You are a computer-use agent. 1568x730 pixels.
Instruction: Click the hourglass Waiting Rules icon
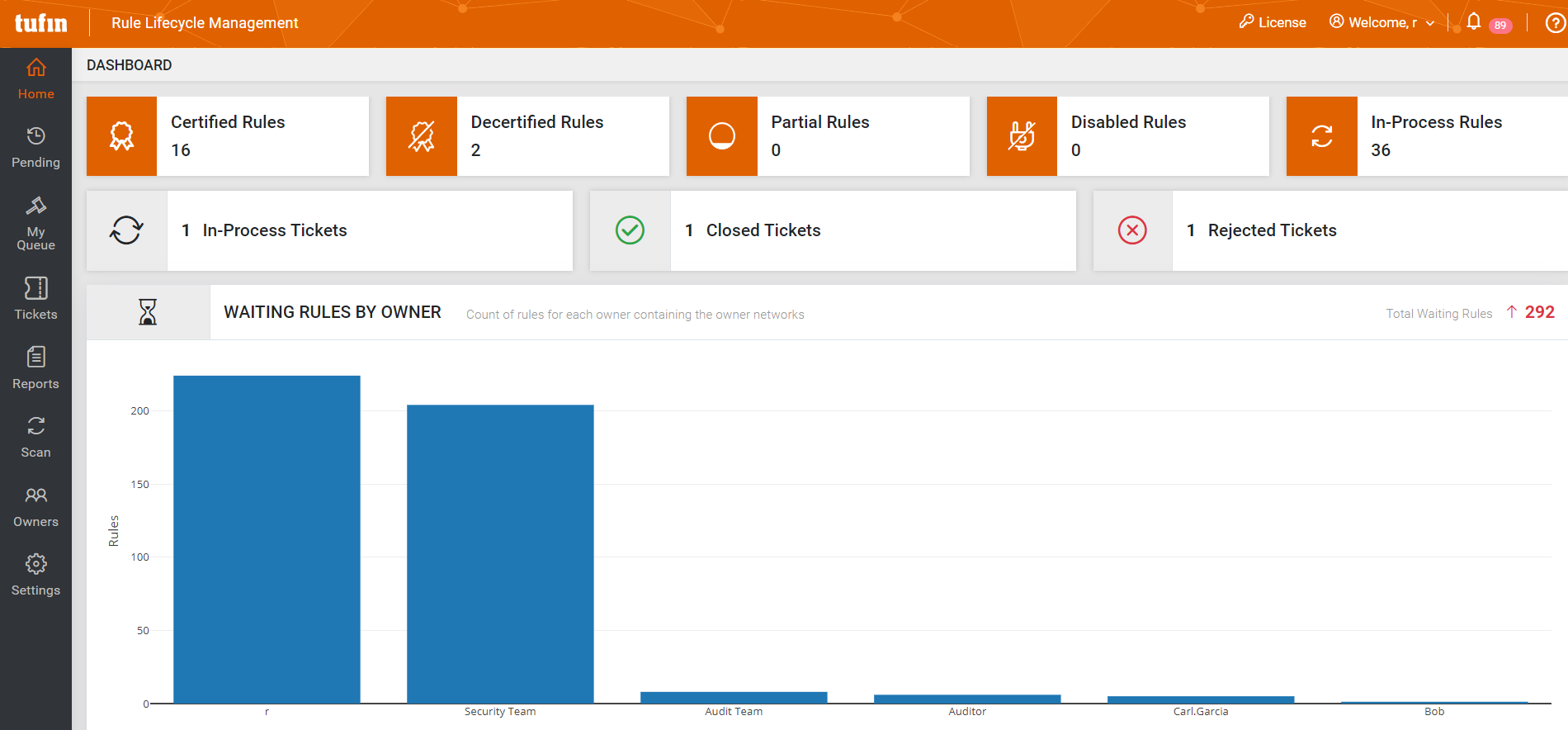click(x=148, y=312)
